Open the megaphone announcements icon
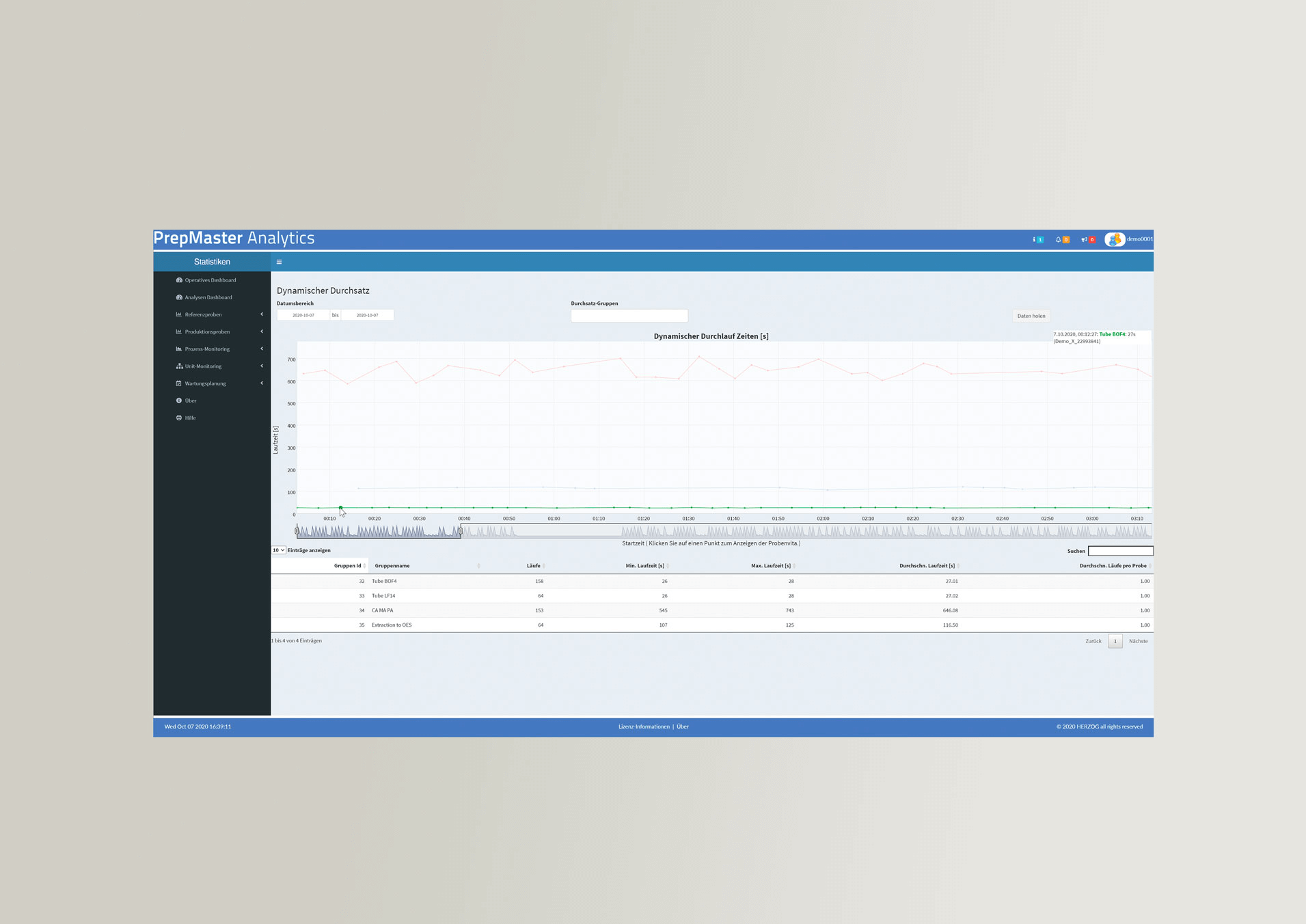 click(x=1088, y=240)
